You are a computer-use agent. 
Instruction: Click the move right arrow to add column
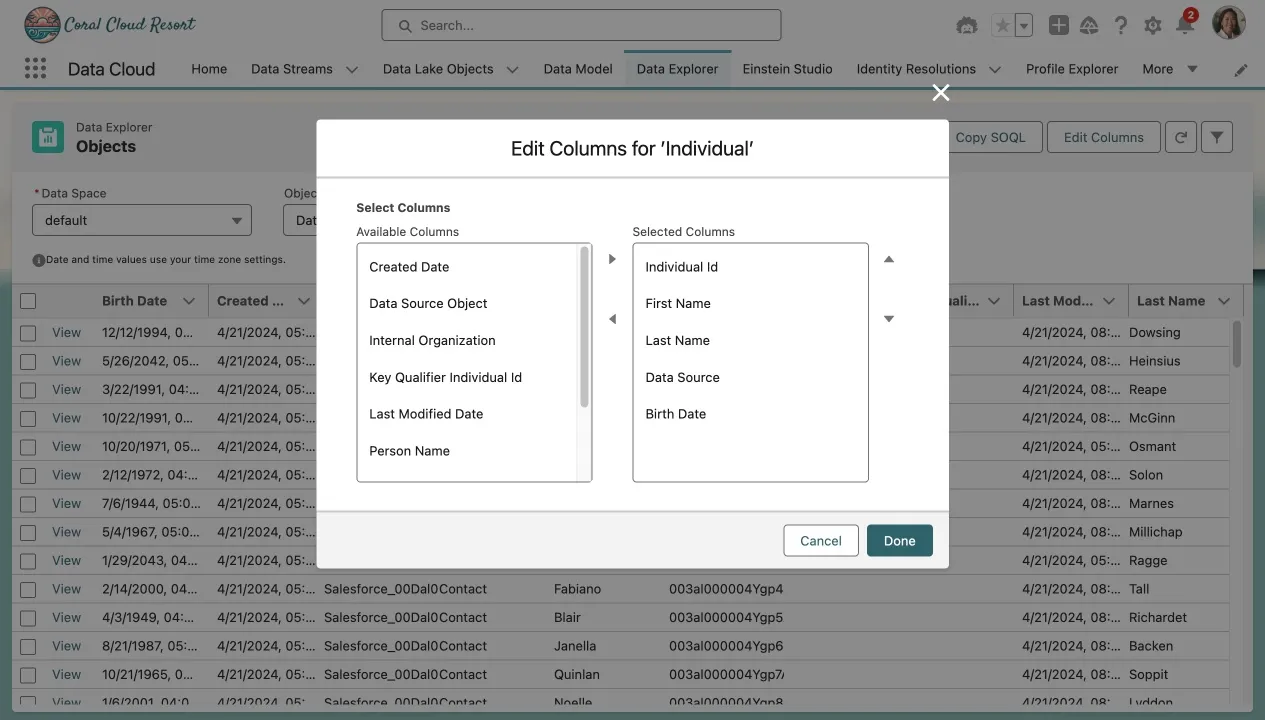pyautogui.click(x=612, y=259)
